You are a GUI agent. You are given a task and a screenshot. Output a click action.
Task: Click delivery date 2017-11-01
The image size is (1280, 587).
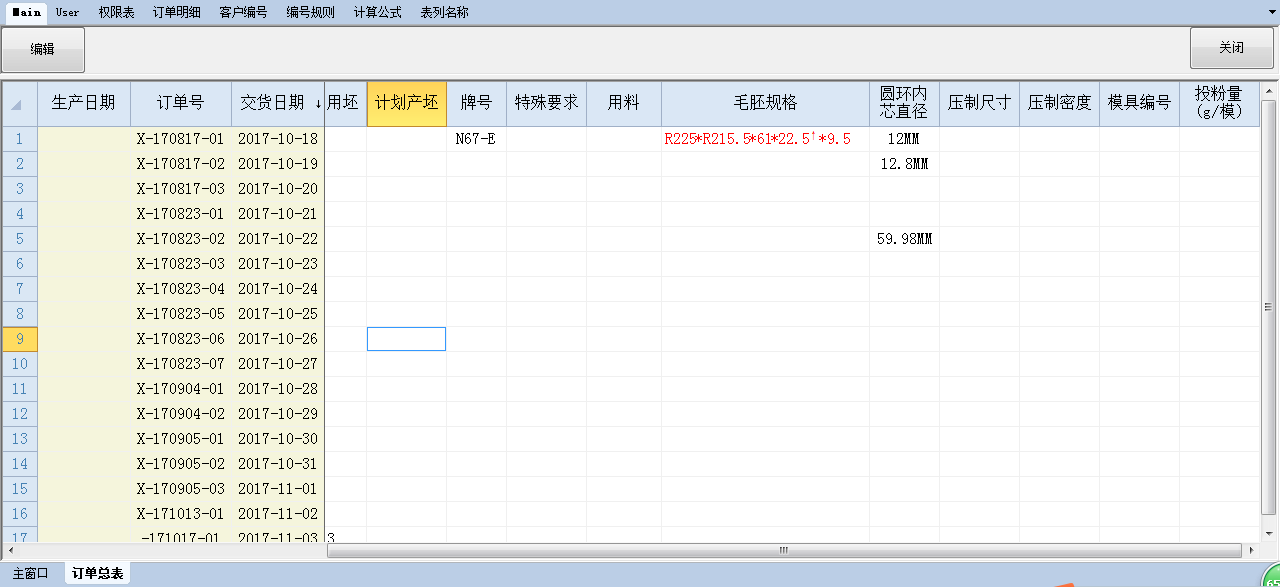point(278,489)
